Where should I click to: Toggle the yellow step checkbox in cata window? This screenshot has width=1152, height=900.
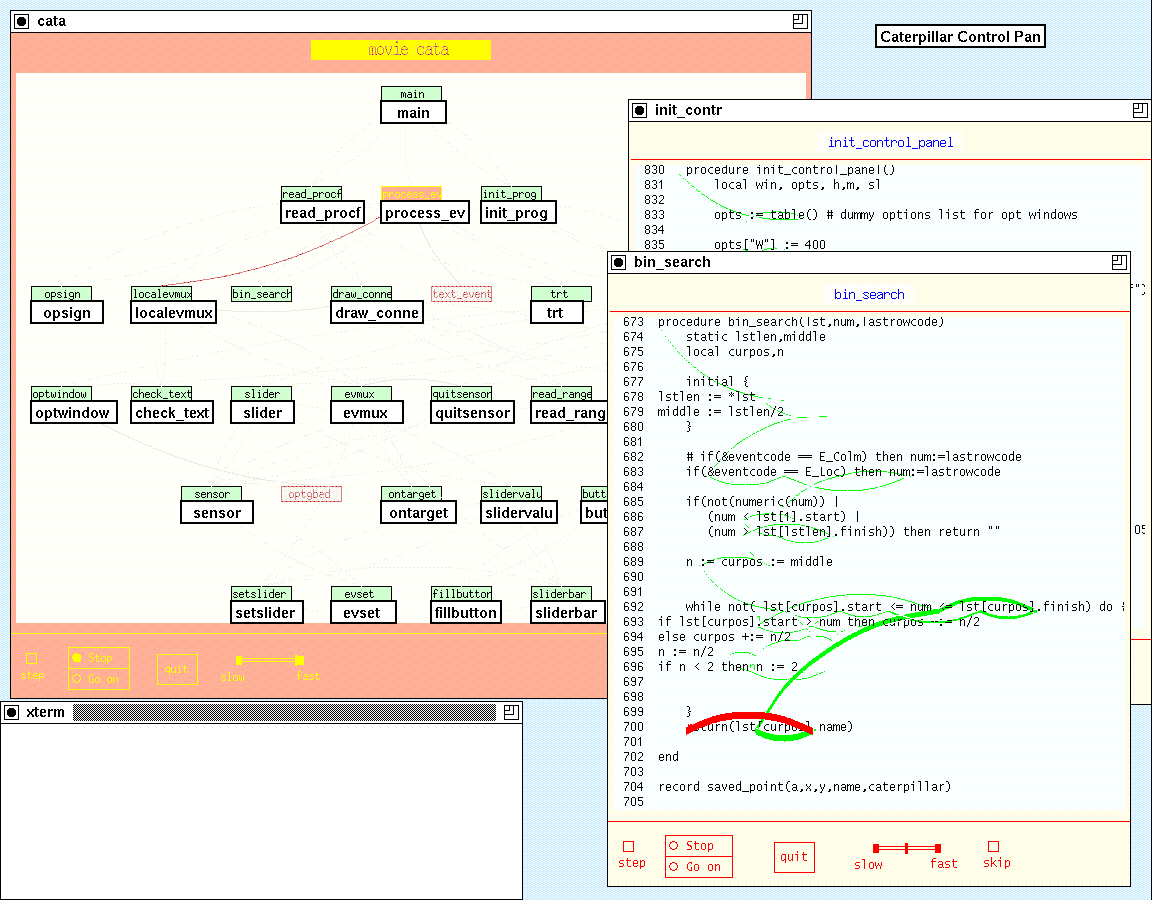click(x=31, y=658)
